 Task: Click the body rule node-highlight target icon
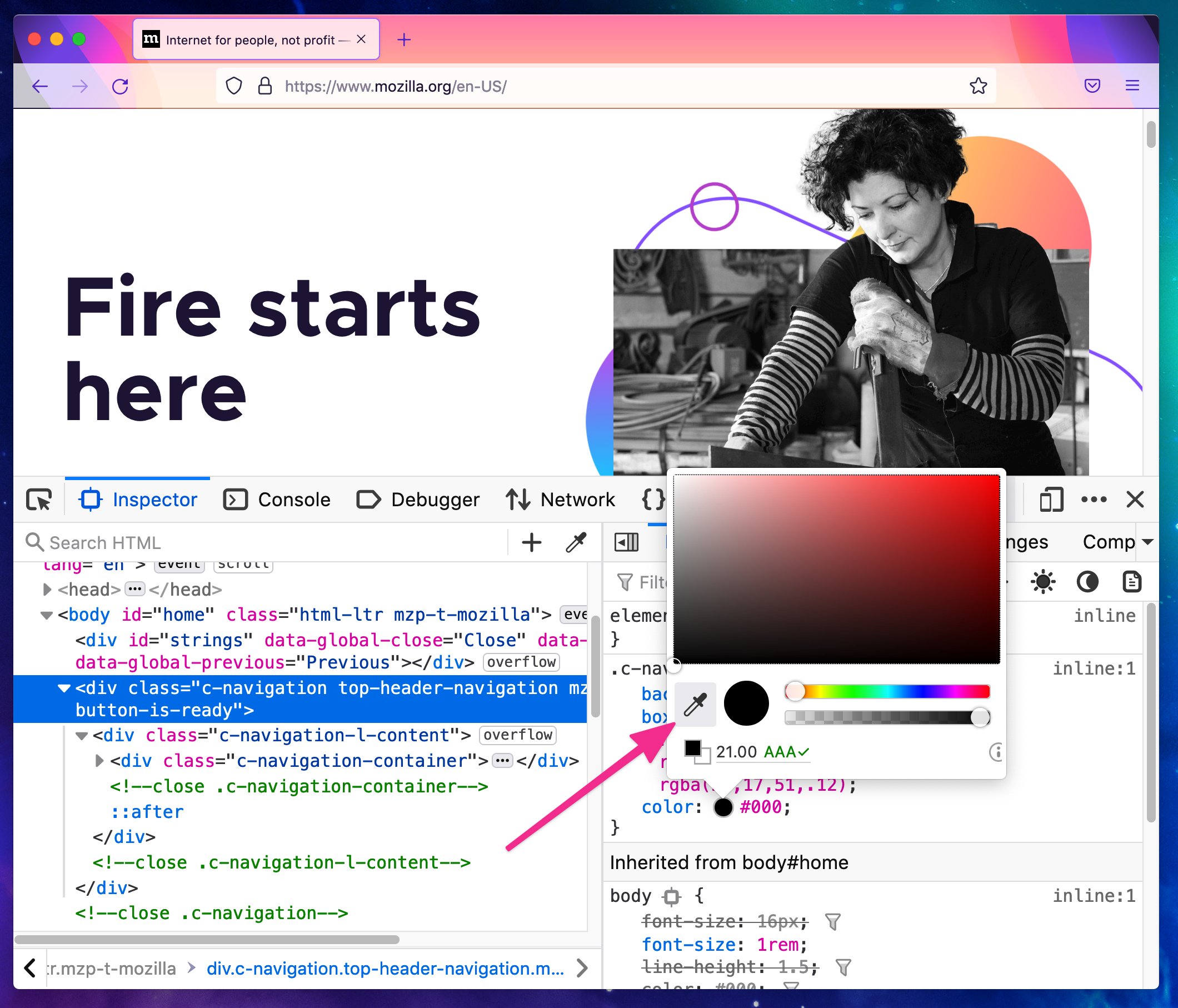tap(671, 896)
